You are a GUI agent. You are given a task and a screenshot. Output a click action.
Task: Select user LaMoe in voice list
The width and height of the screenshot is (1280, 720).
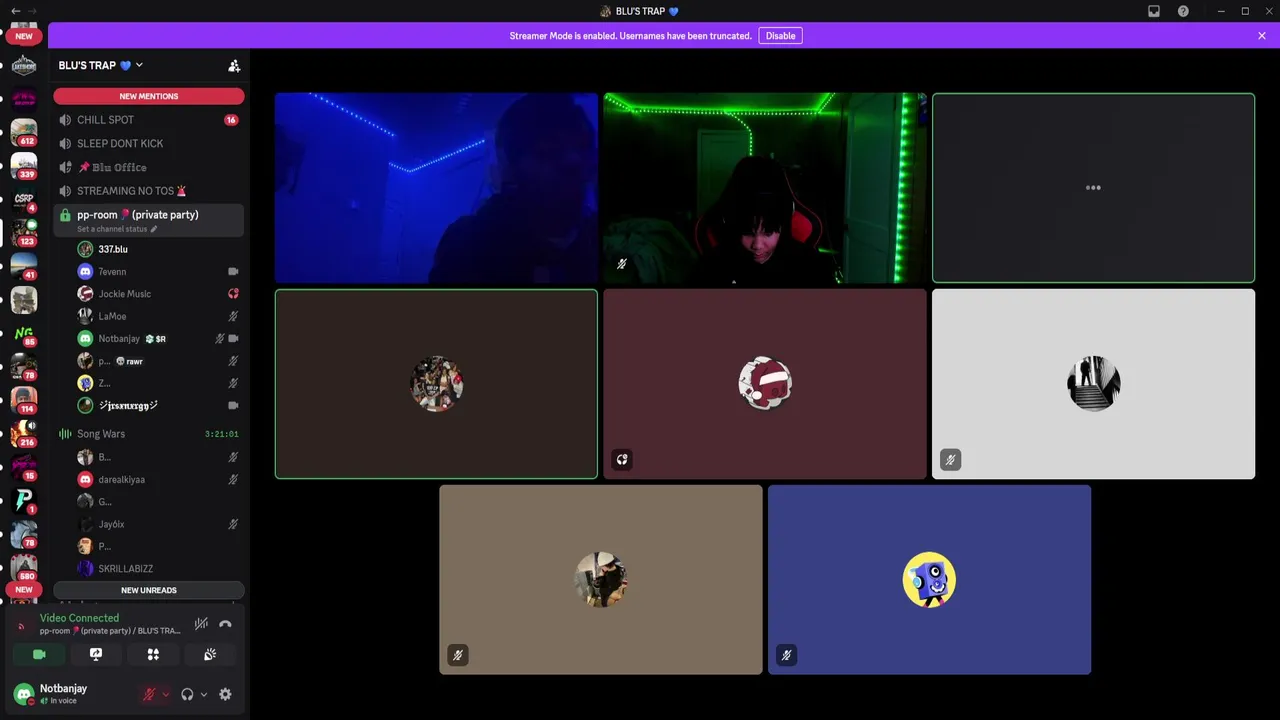pos(158,316)
